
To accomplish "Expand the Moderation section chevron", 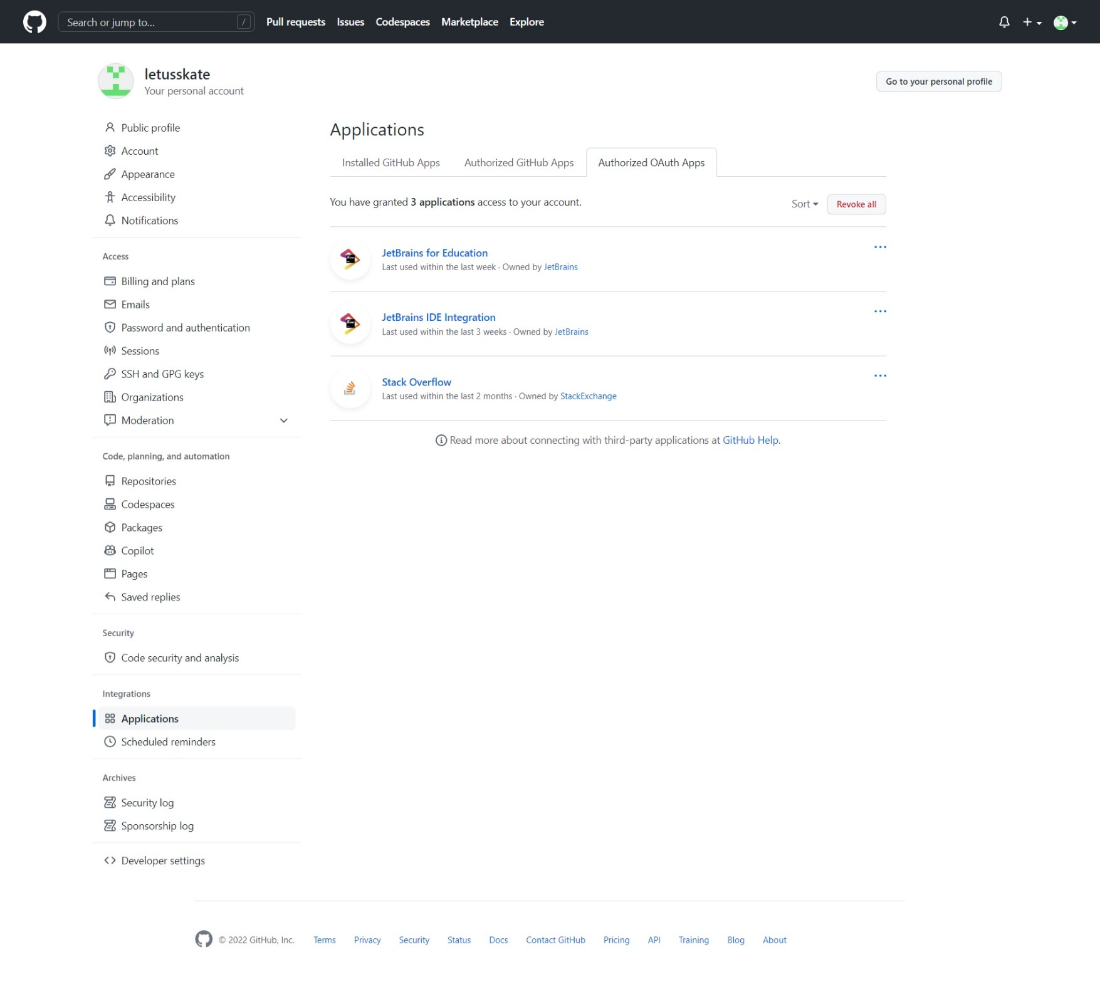I will pyautogui.click(x=283, y=421).
